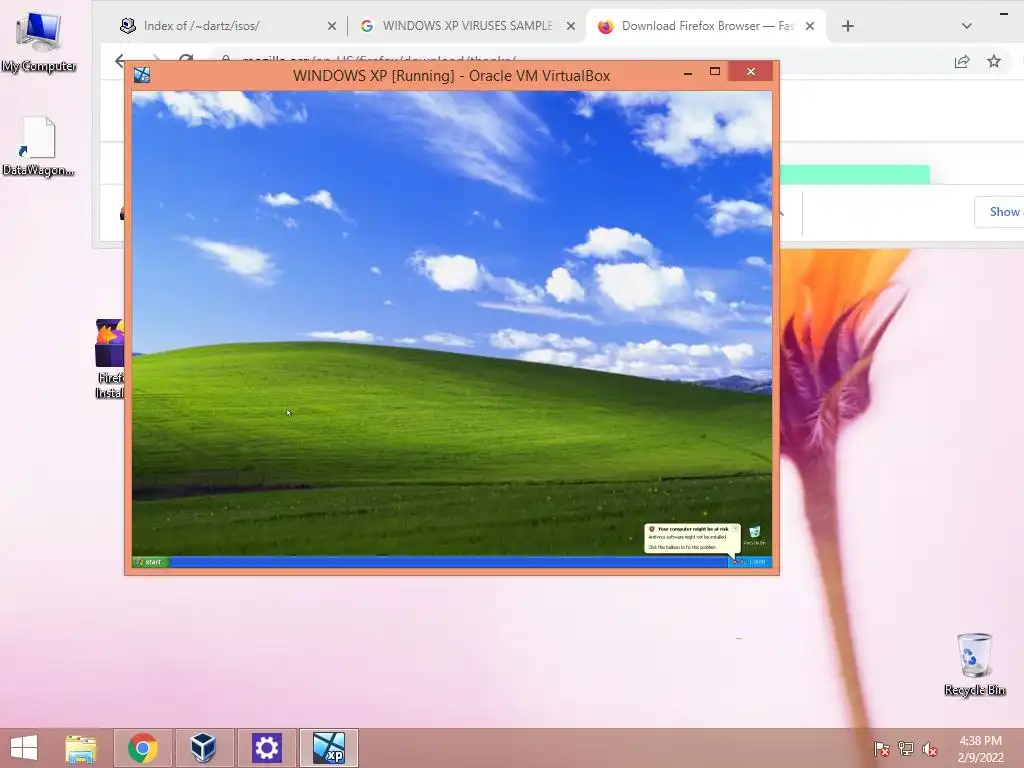Screen dimensions: 1024x768
Task: Click the Windows Start button on the host taskbar
Action: click(x=24, y=748)
